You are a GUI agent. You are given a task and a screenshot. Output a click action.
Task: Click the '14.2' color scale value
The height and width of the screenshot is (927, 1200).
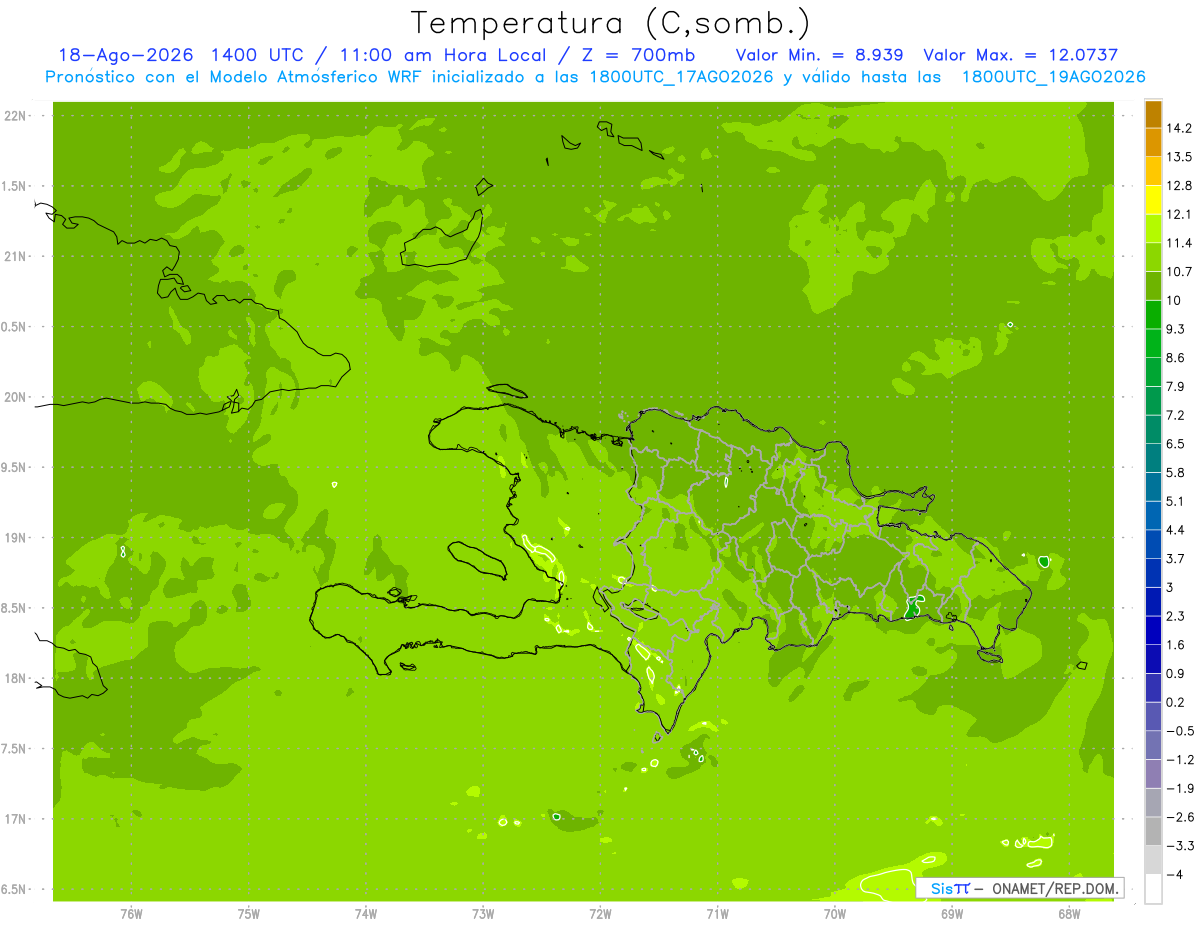pos(1181,128)
